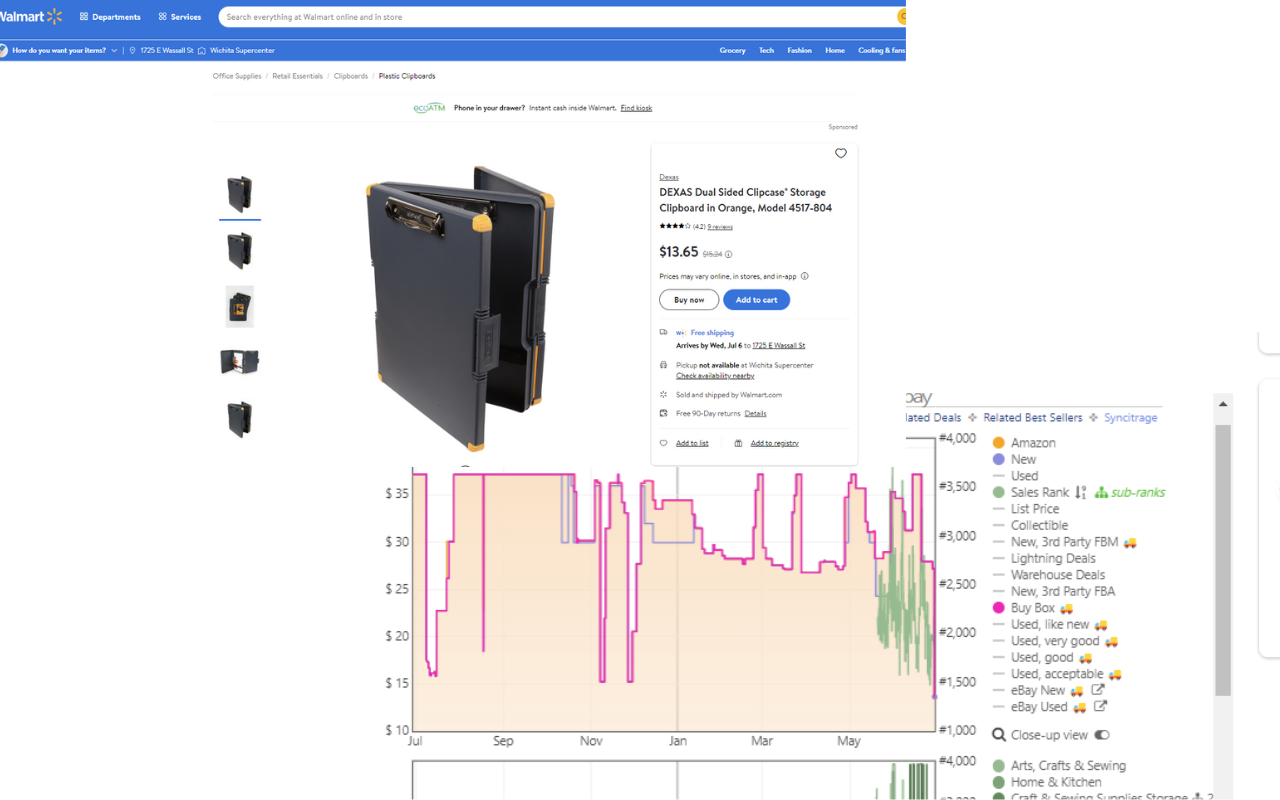Open the Departments menu

(110, 17)
